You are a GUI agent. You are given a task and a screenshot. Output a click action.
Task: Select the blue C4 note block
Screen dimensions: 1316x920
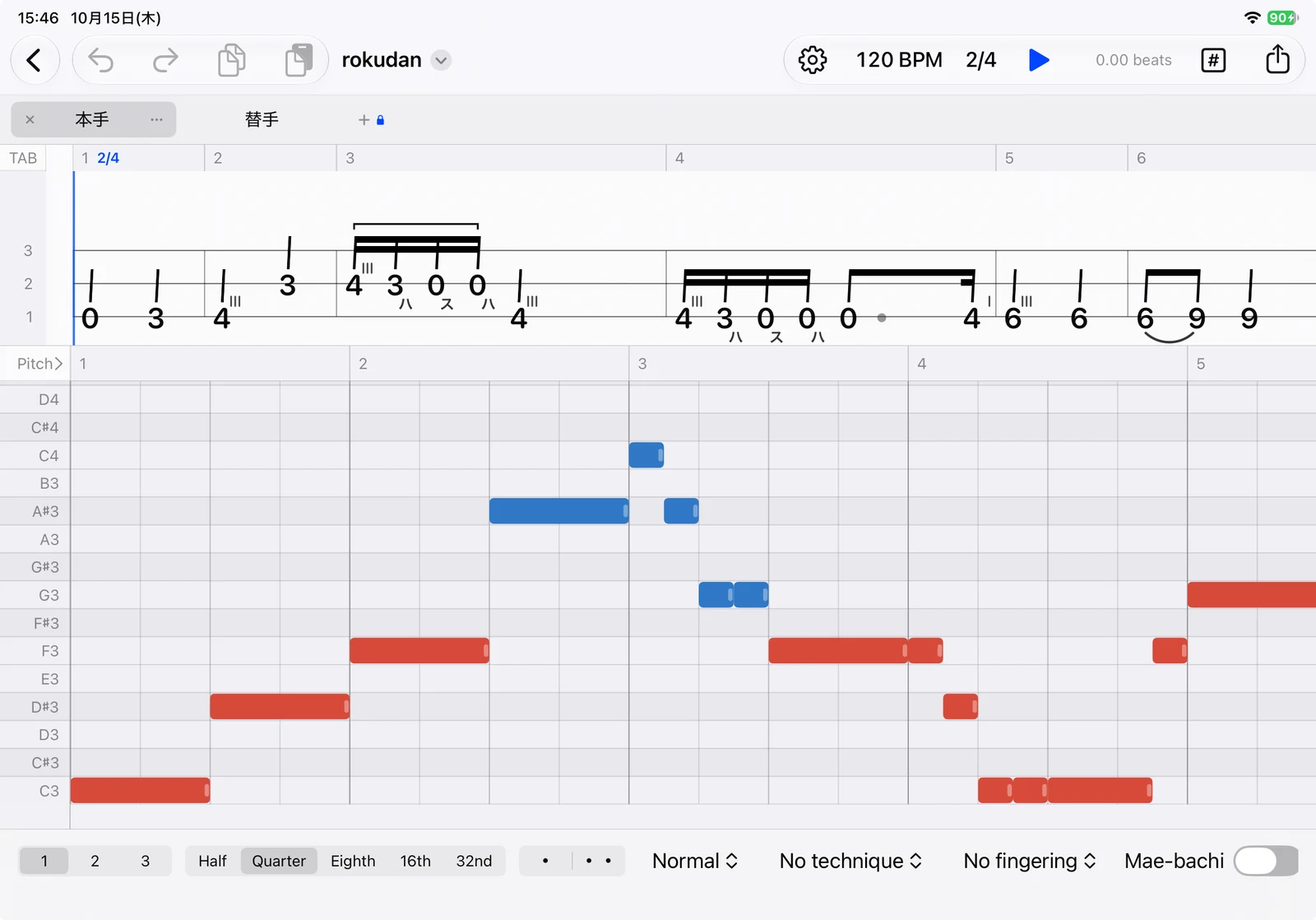pos(646,455)
